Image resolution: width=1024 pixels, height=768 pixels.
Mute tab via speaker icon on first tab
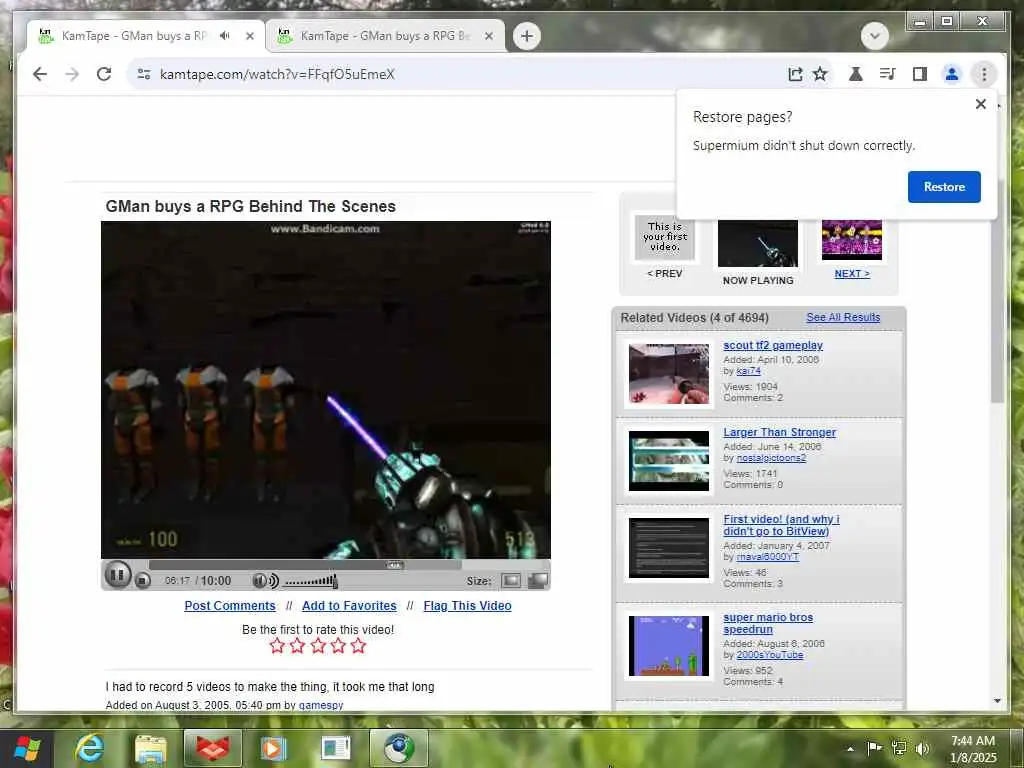[x=225, y=36]
